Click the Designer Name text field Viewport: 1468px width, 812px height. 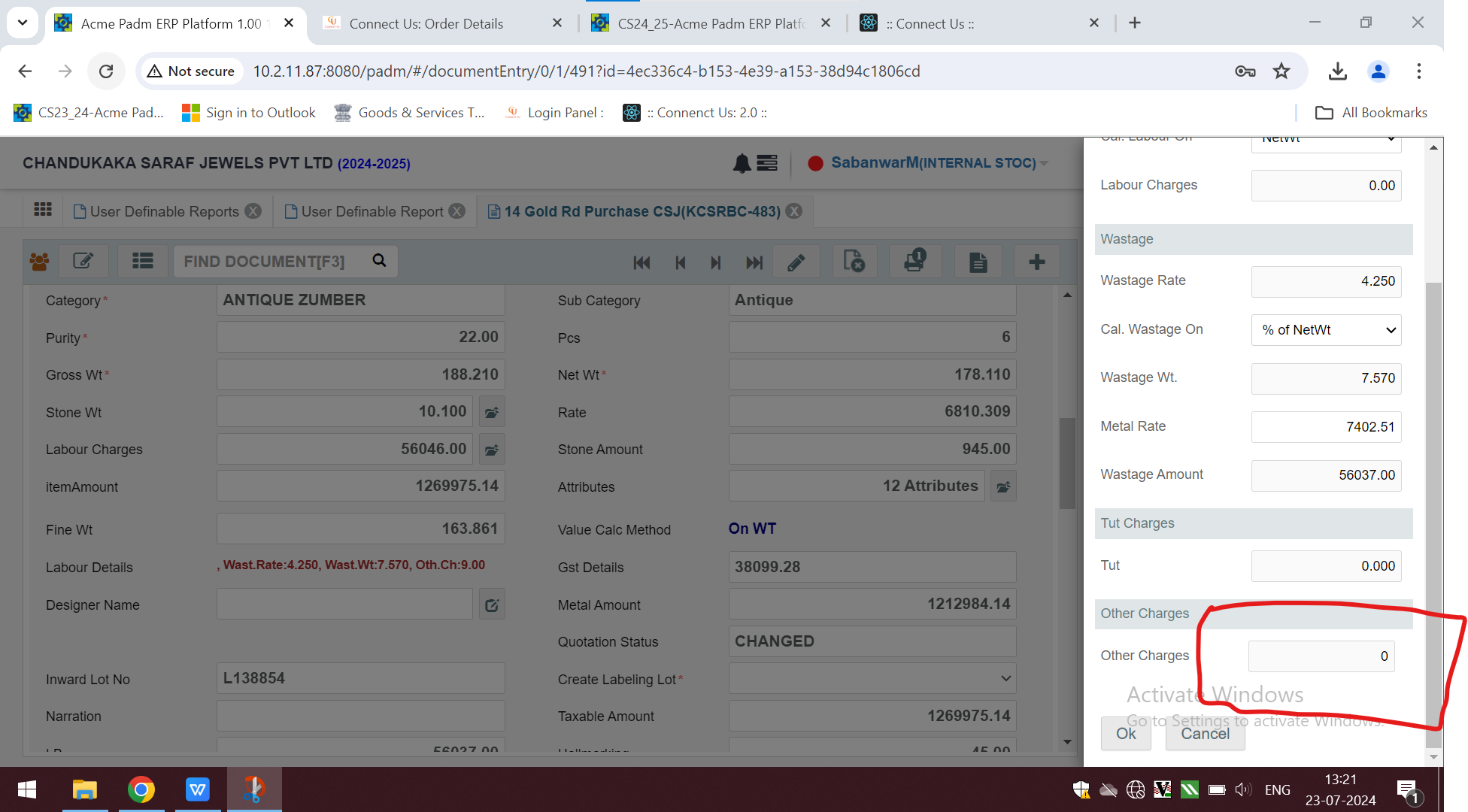point(345,604)
